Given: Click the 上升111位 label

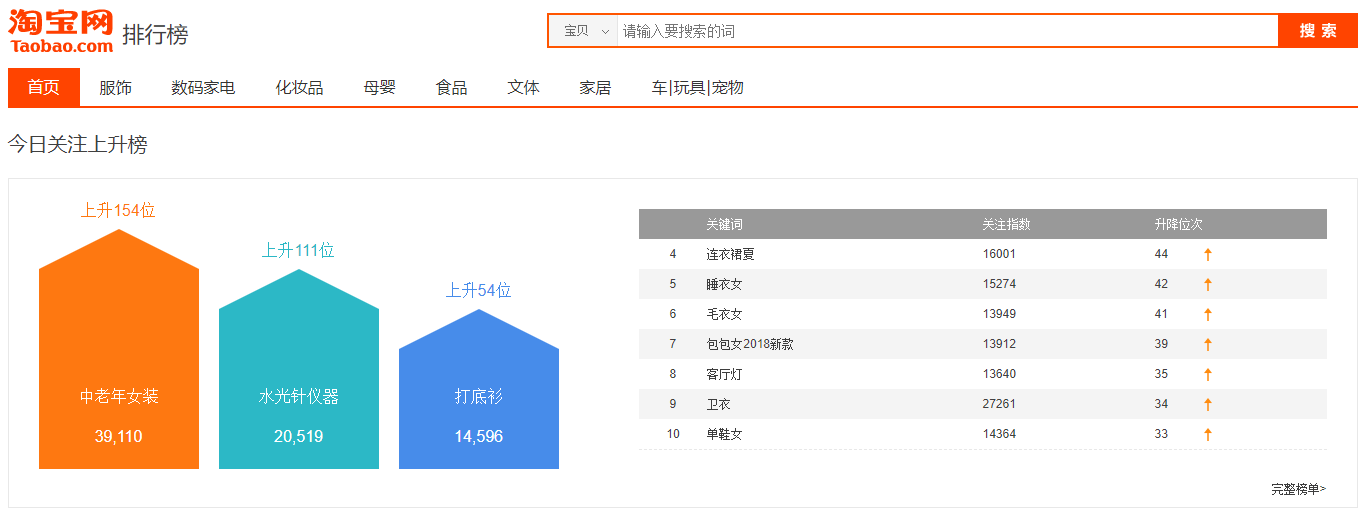Looking at the screenshot, I should [298, 250].
